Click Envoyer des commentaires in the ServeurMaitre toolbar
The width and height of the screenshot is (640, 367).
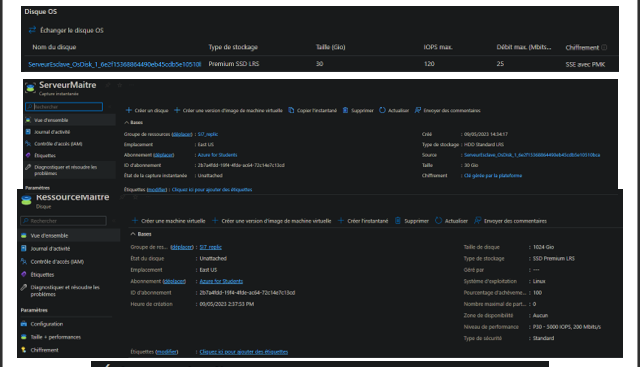point(448,110)
